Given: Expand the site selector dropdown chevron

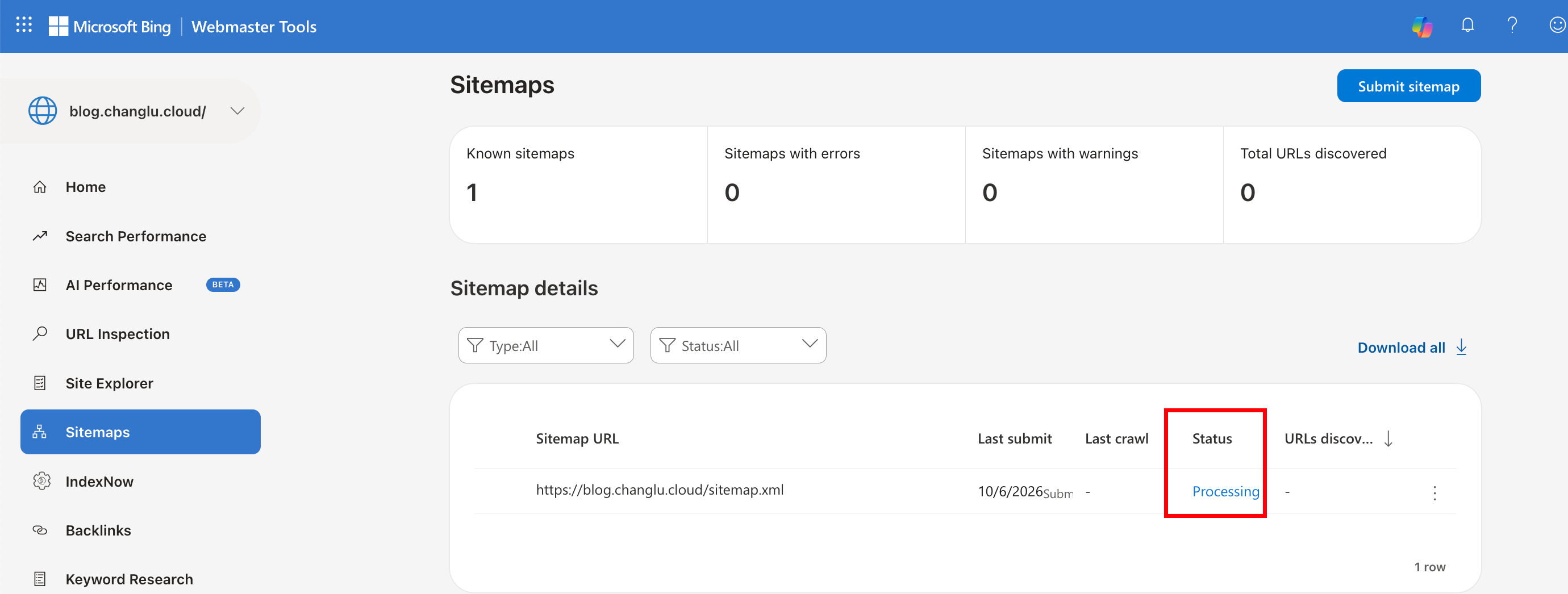Looking at the screenshot, I should (237, 111).
